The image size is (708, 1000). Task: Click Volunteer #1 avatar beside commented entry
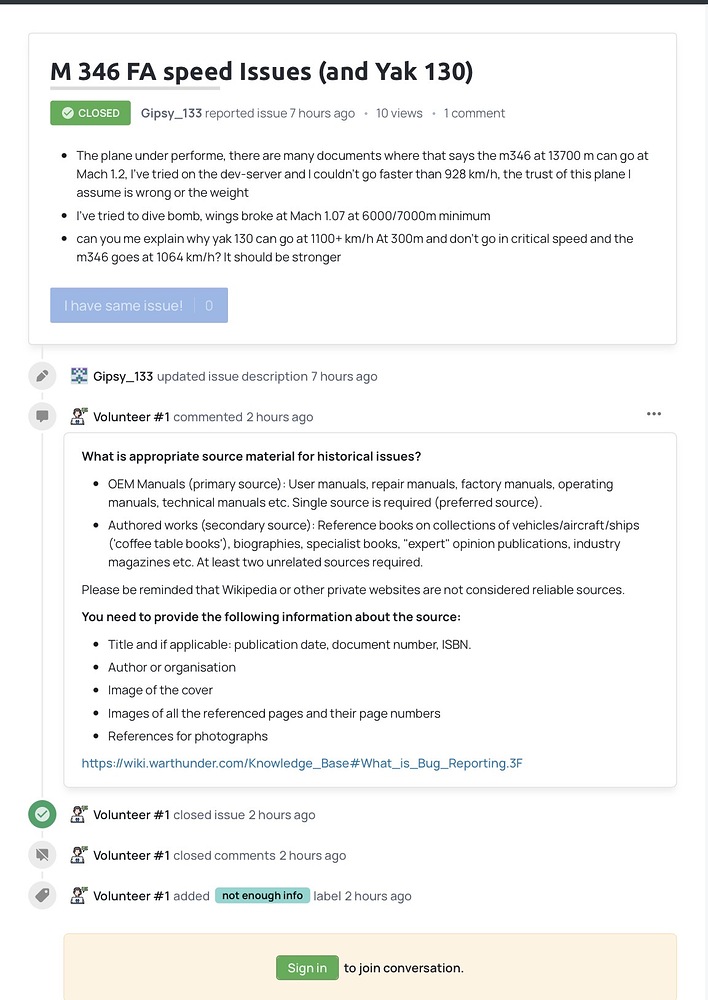click(x=79, y=416)
